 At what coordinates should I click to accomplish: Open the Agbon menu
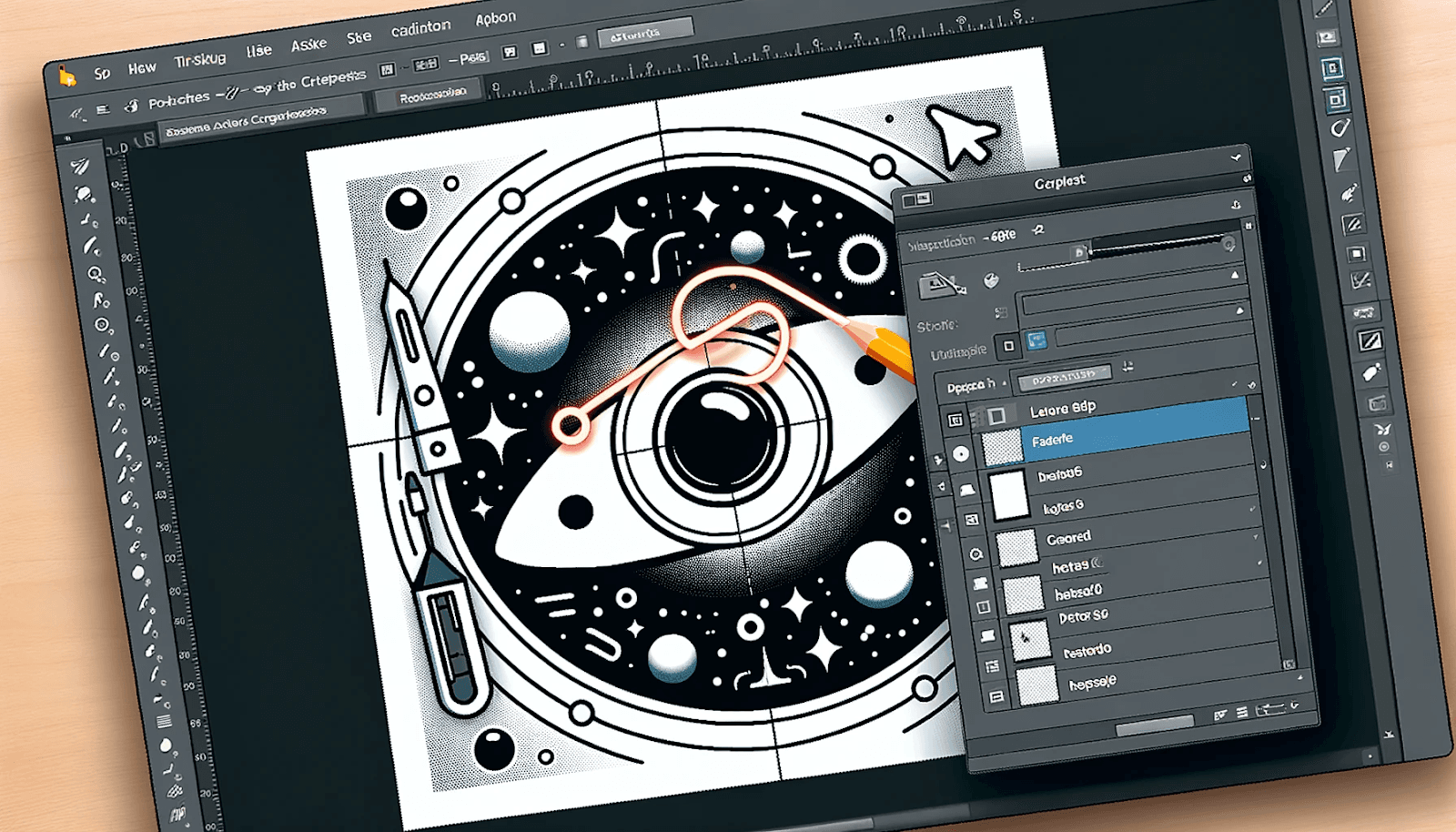(x=494, y=16)
